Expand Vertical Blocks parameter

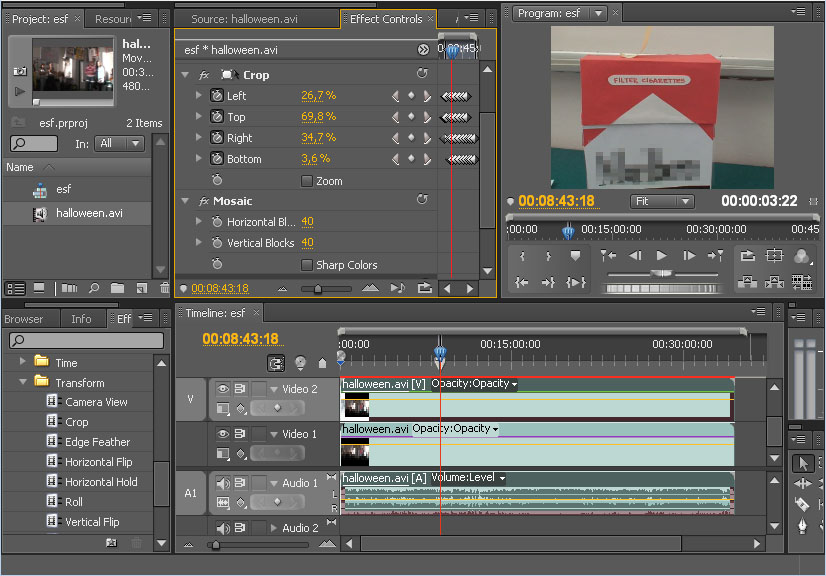pyautogui.click(x=199, y=242)
